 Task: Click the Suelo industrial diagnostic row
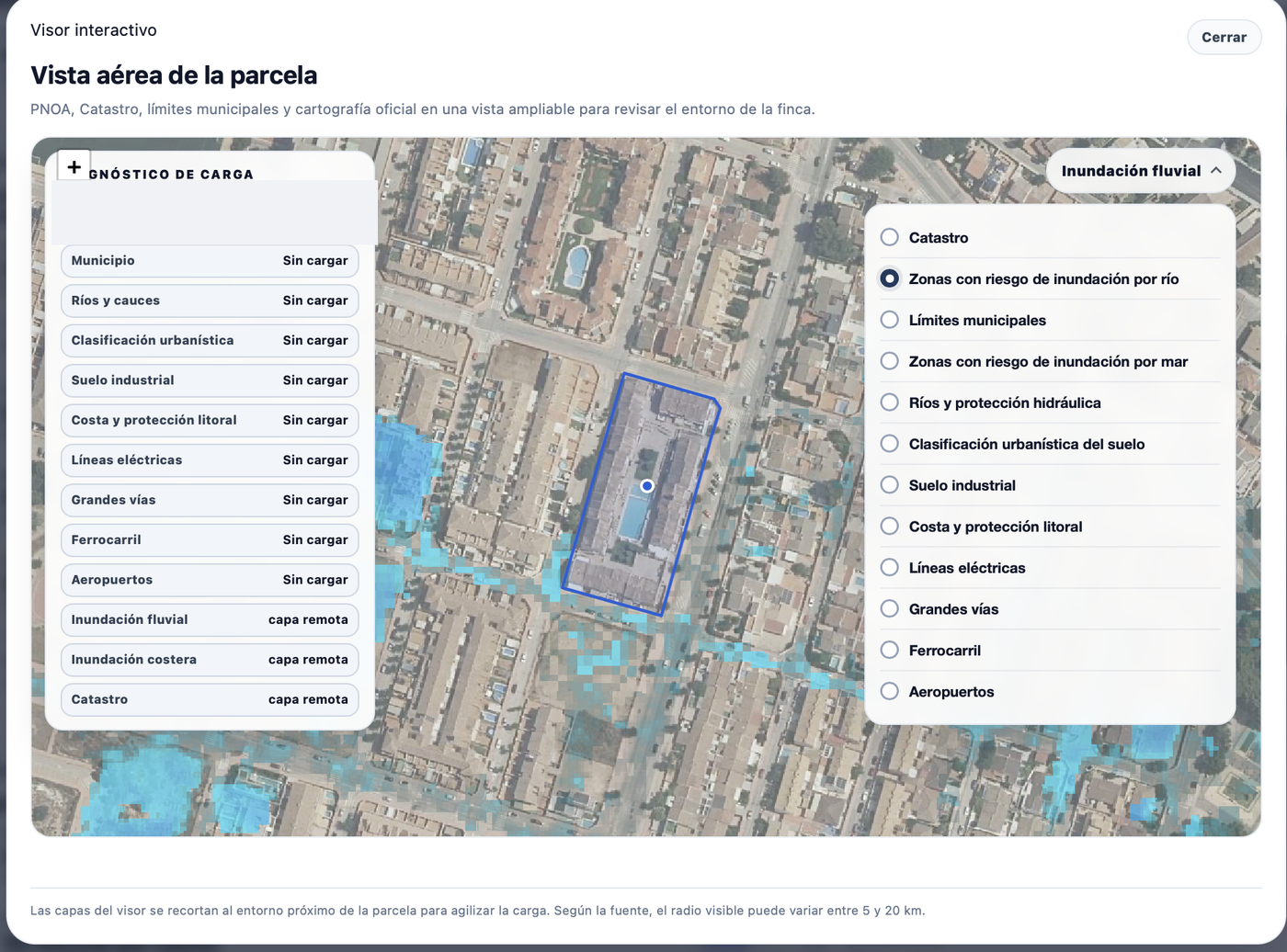click(x=210, y=380)
